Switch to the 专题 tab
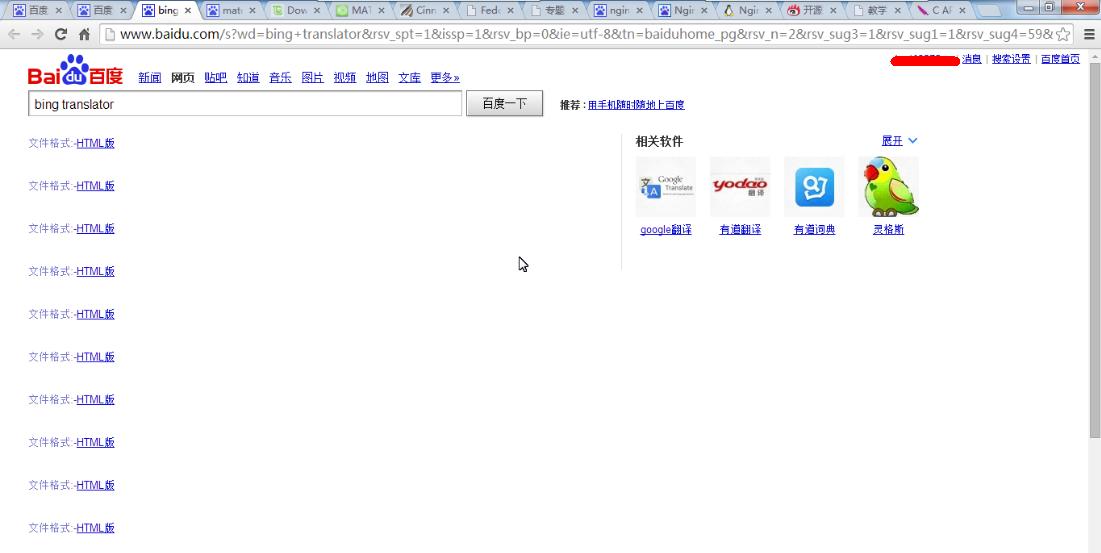This screenshot has height=553, width=1101. point(553,11)
